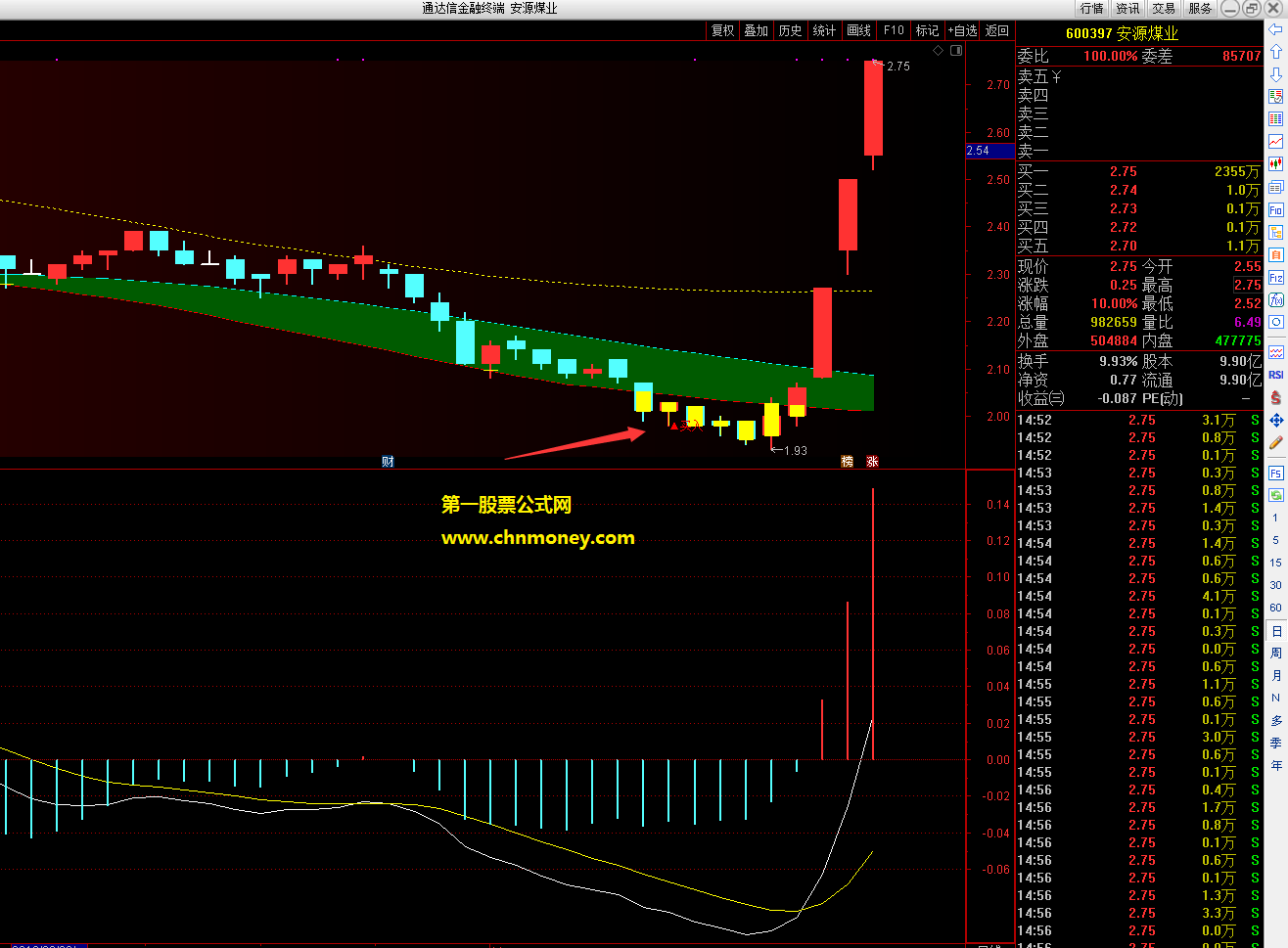Toggle the side panel icon above chart

click(956, 50)
